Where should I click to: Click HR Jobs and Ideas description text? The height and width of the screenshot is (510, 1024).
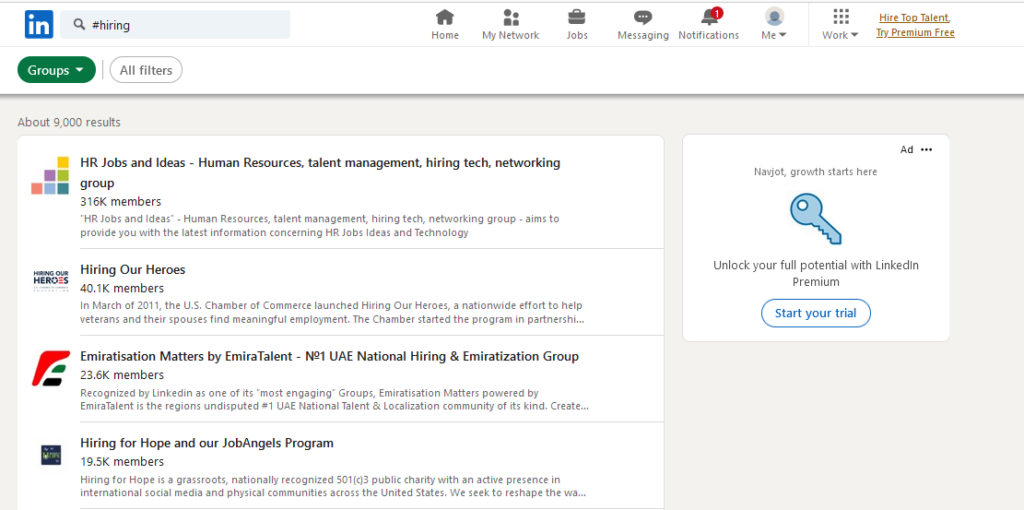pyautogui.click(x=320, y=225)
